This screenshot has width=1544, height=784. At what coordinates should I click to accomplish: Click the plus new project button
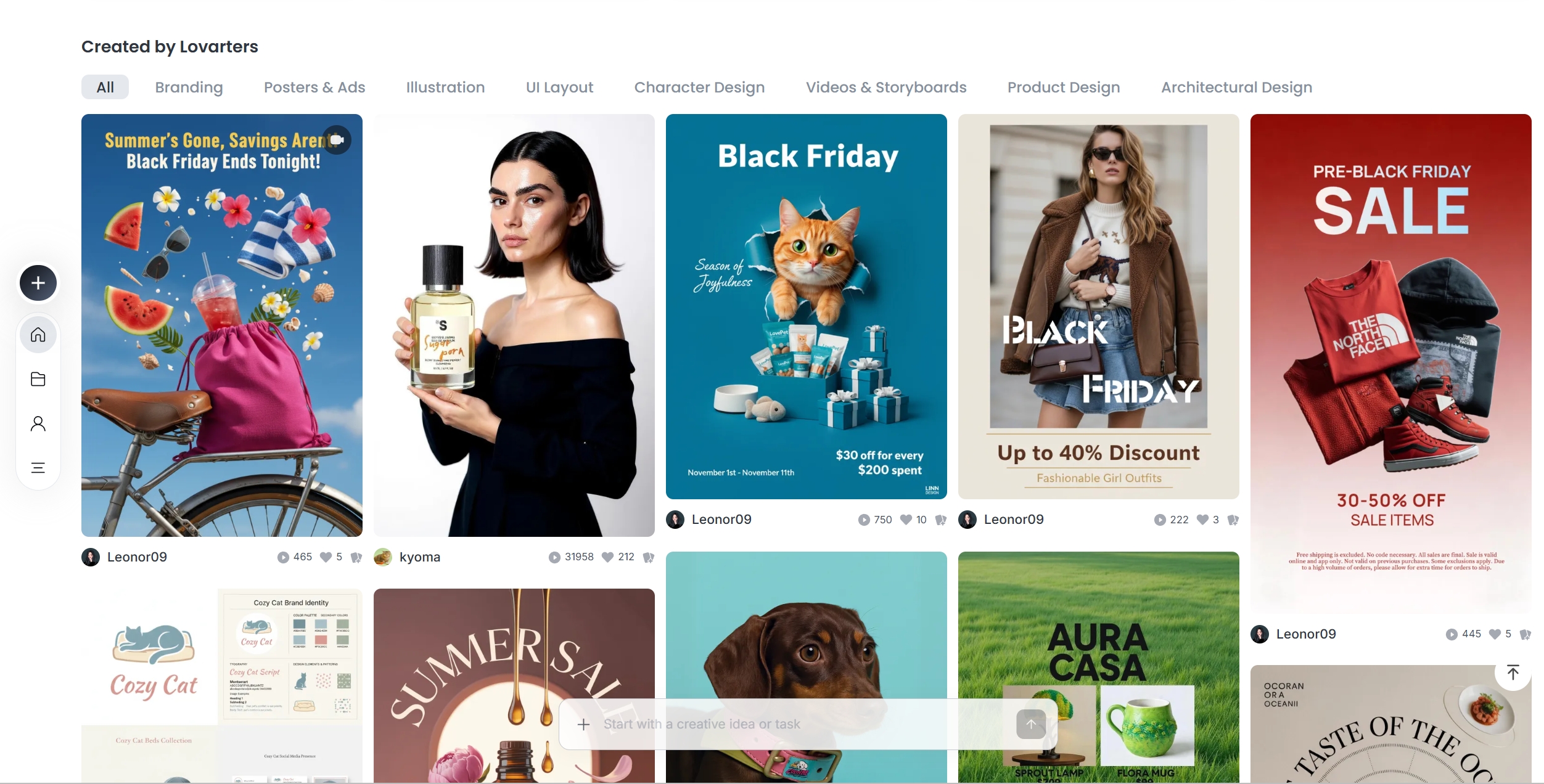(38, 283)
